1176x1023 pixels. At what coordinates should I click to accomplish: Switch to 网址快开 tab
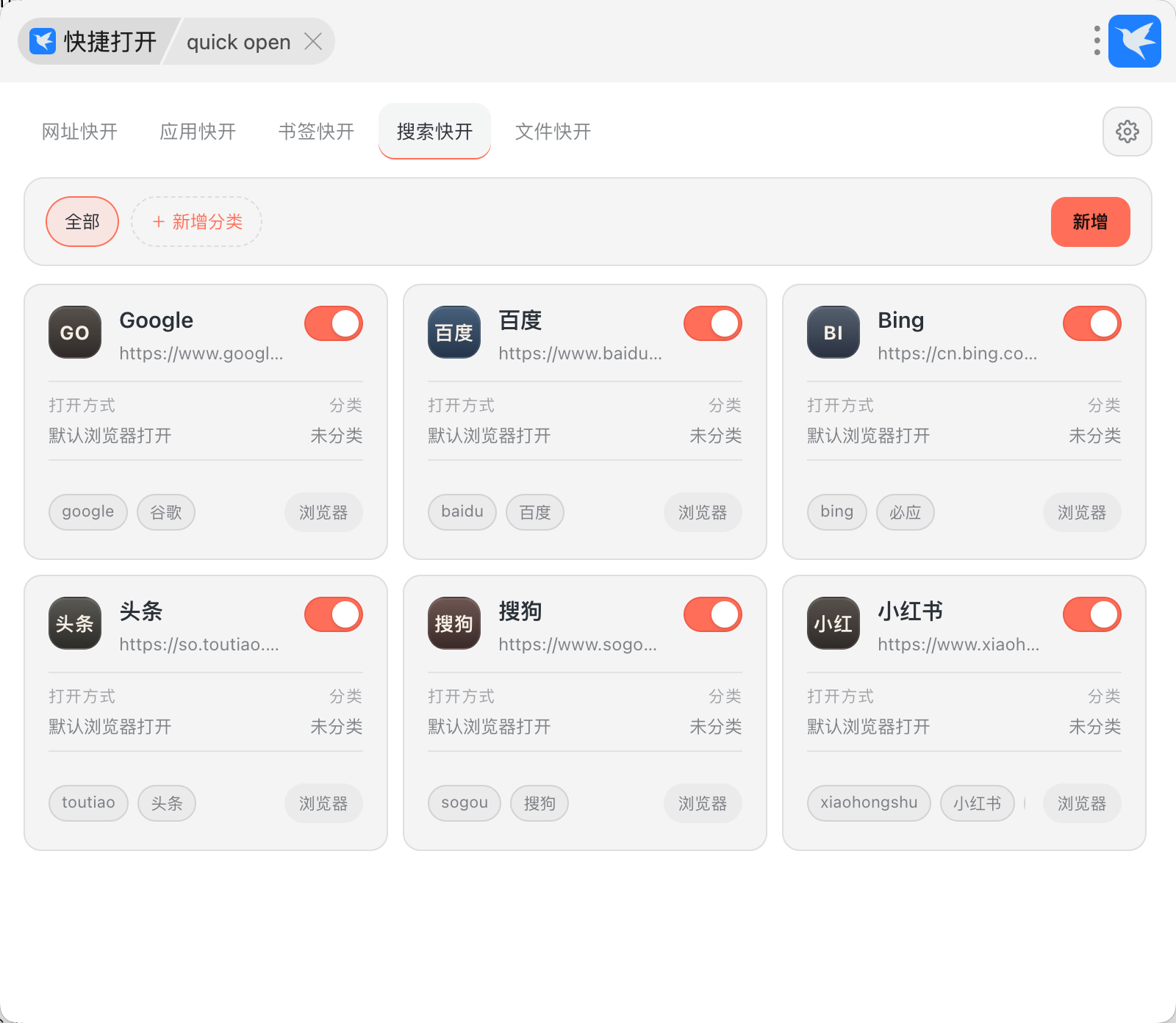tap(79, 132)
